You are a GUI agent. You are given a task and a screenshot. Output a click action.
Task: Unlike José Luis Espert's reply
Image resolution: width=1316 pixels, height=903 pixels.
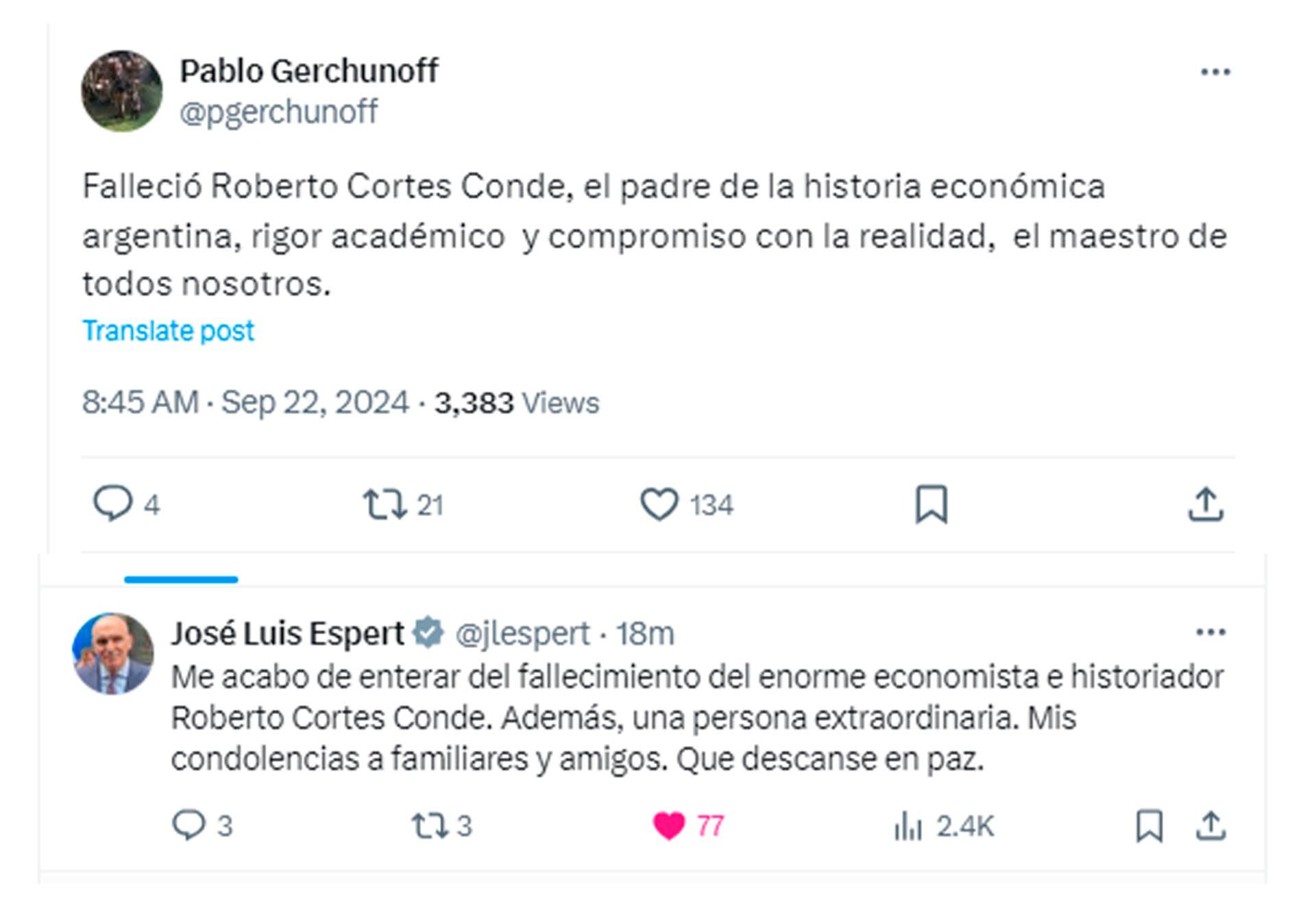(669, 825)
